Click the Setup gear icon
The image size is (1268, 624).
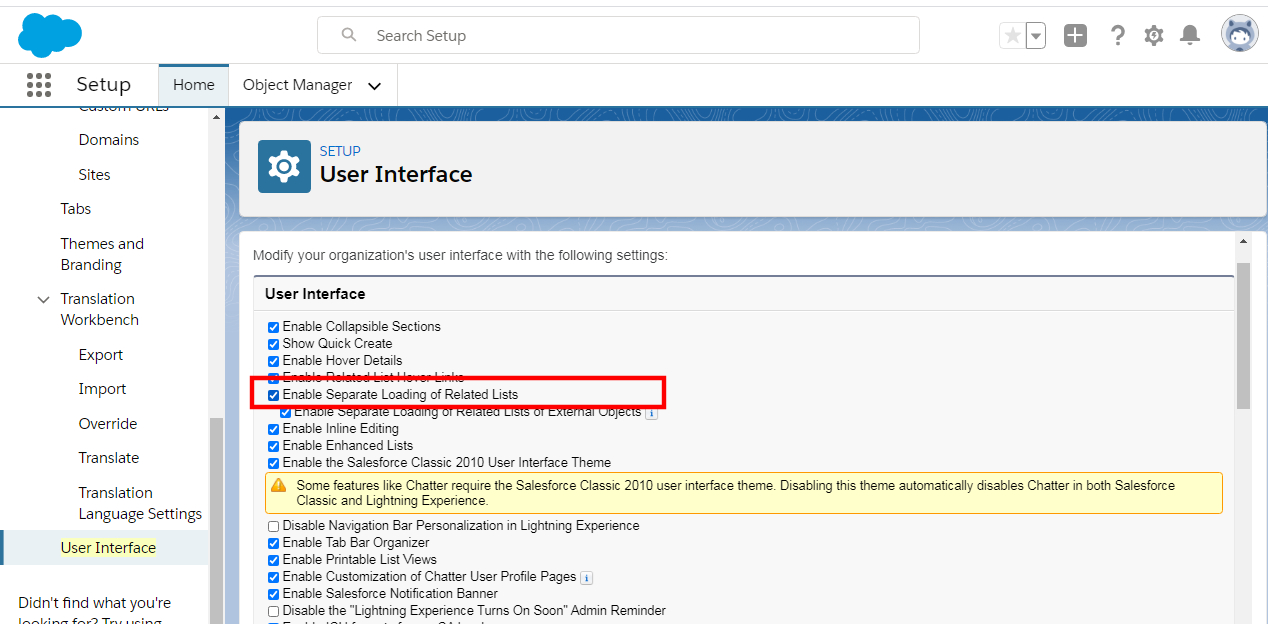[1153, 34]
